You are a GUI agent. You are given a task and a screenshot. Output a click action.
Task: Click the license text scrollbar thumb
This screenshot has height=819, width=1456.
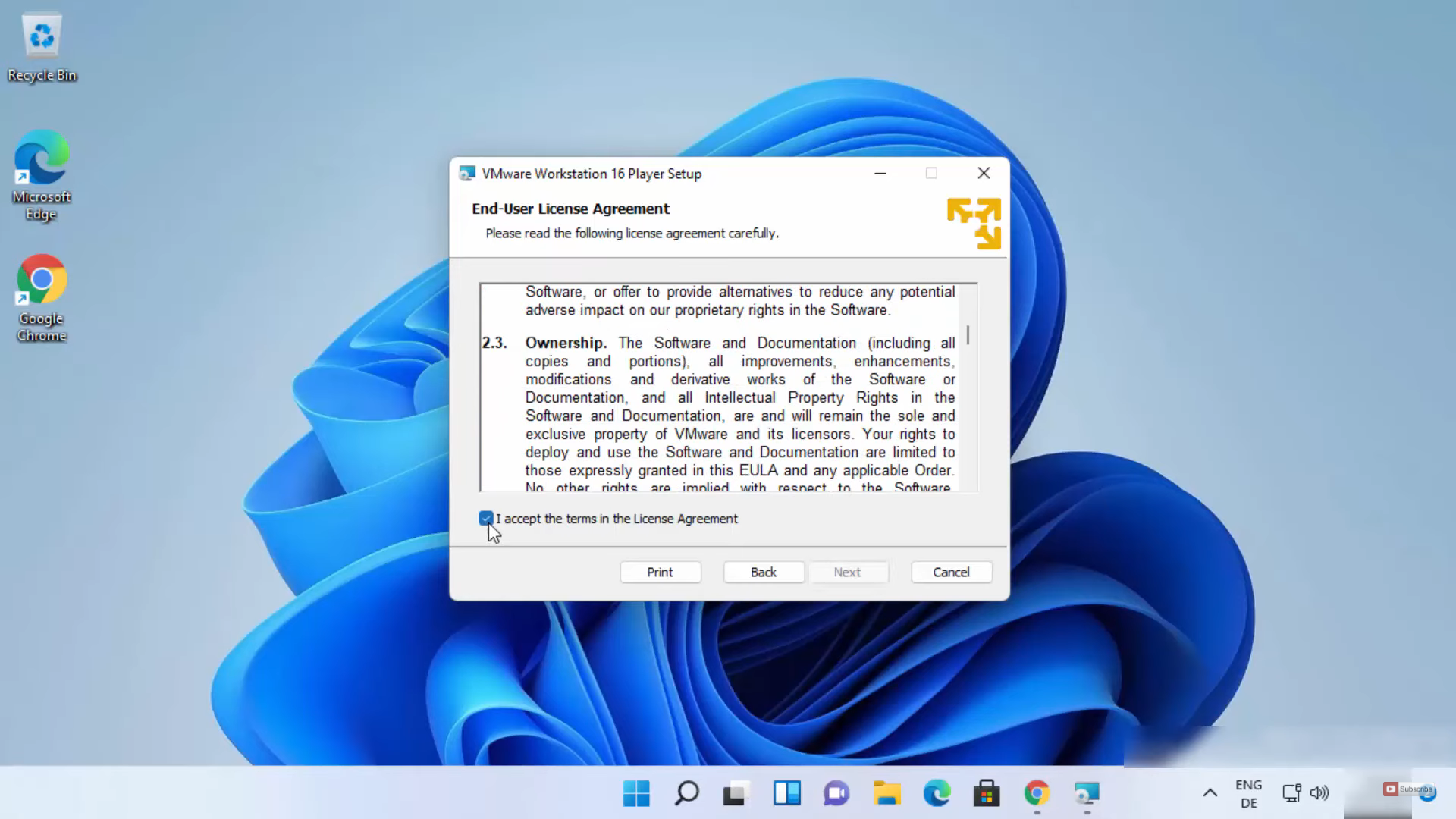968,335
